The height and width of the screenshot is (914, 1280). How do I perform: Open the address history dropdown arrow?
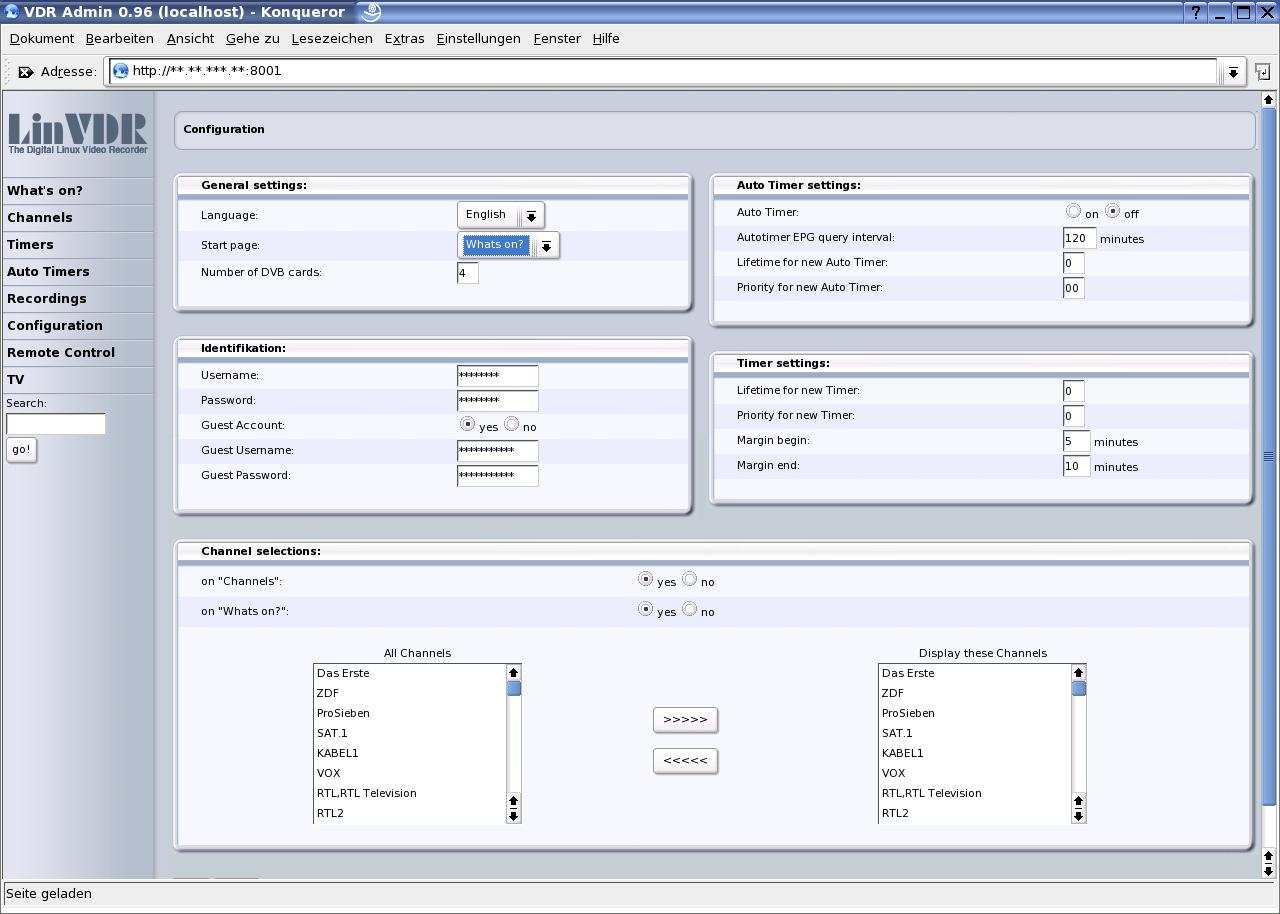point(1233,72)
